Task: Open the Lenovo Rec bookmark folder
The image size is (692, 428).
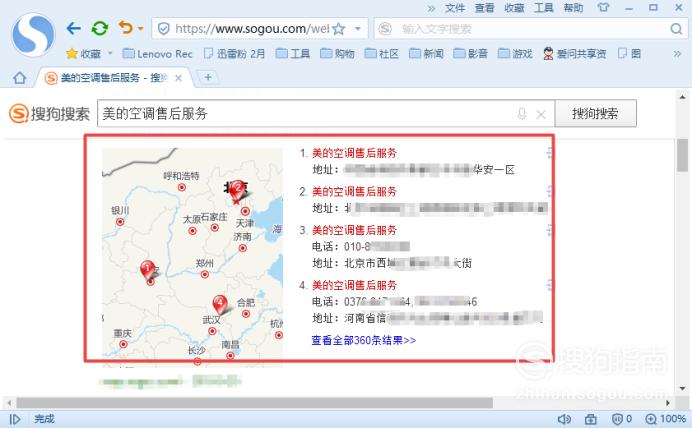Action: (158, 54)
